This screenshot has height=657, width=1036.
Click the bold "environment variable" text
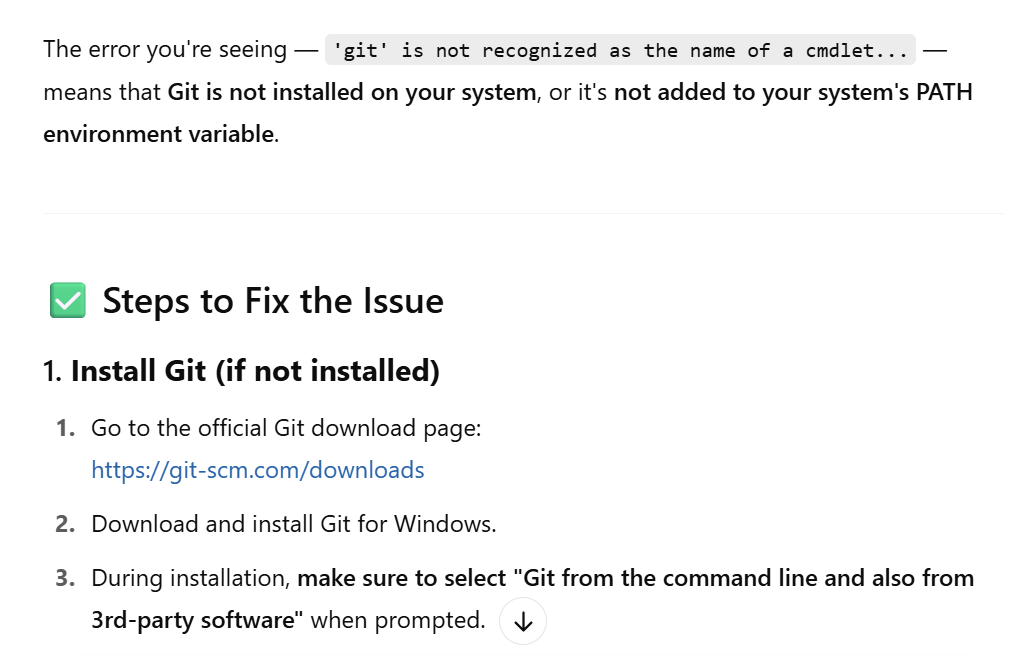tap(158, 133)
